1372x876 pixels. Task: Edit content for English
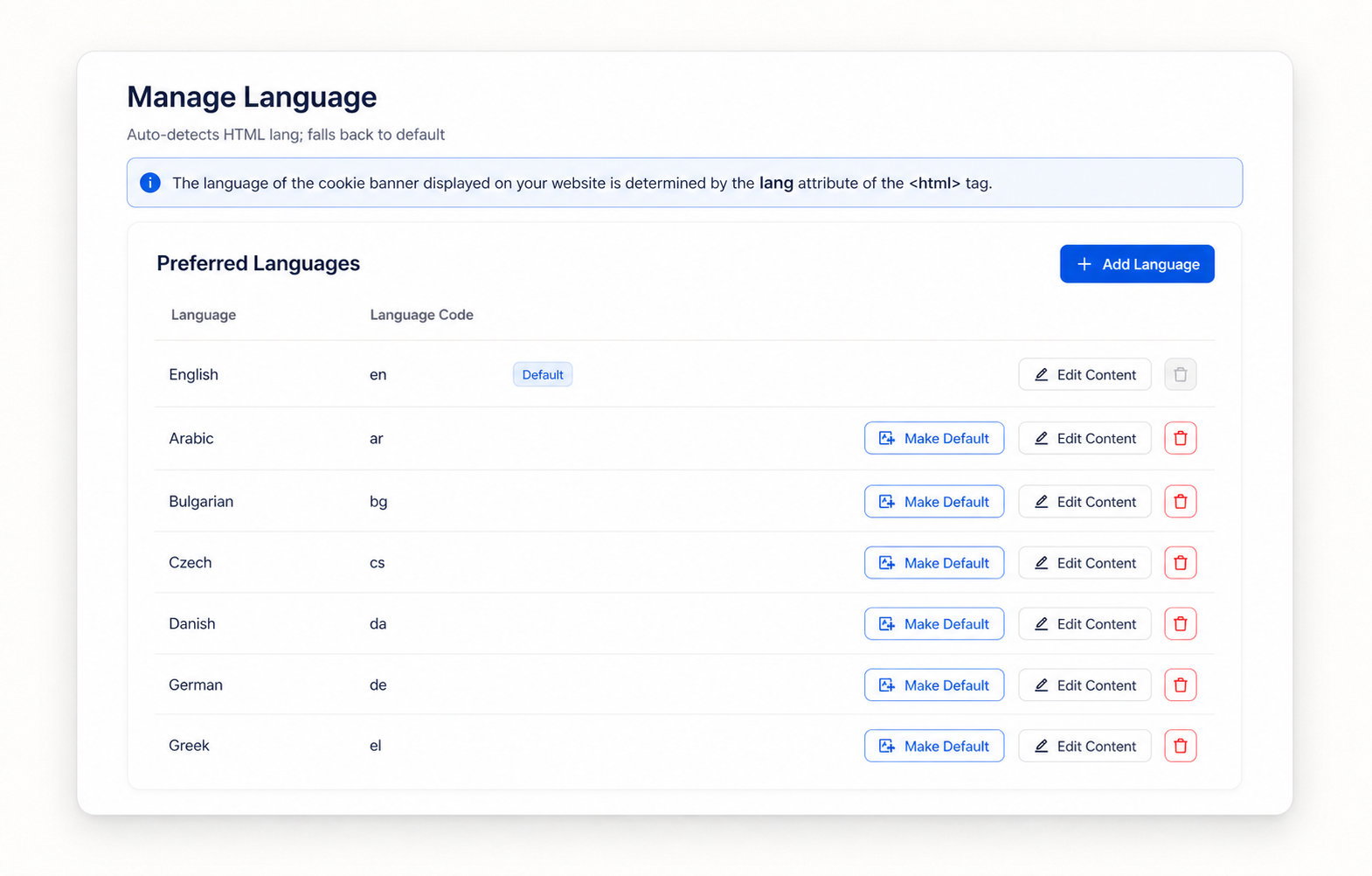1084,374
